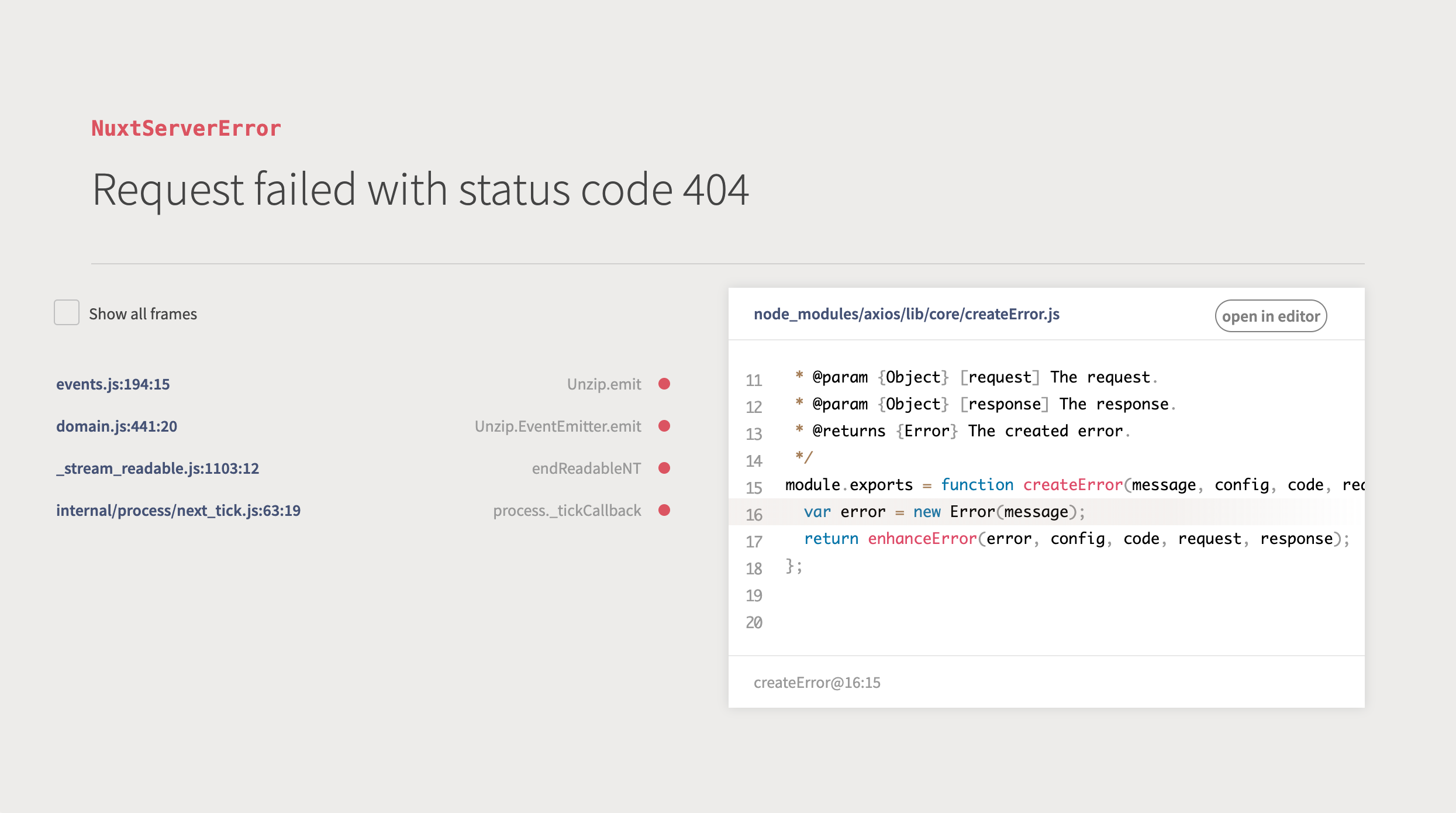1456x813 pixels.
Task: Click highlighted code line 16
Action: (x=944, y=512)
